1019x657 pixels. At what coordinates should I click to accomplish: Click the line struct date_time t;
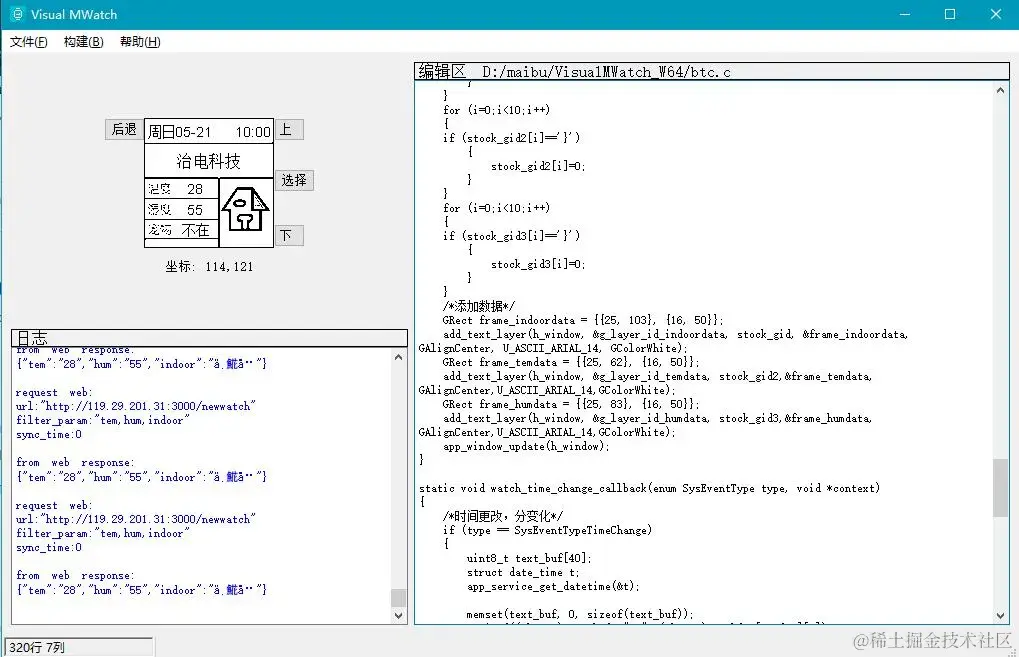point(523,573)
